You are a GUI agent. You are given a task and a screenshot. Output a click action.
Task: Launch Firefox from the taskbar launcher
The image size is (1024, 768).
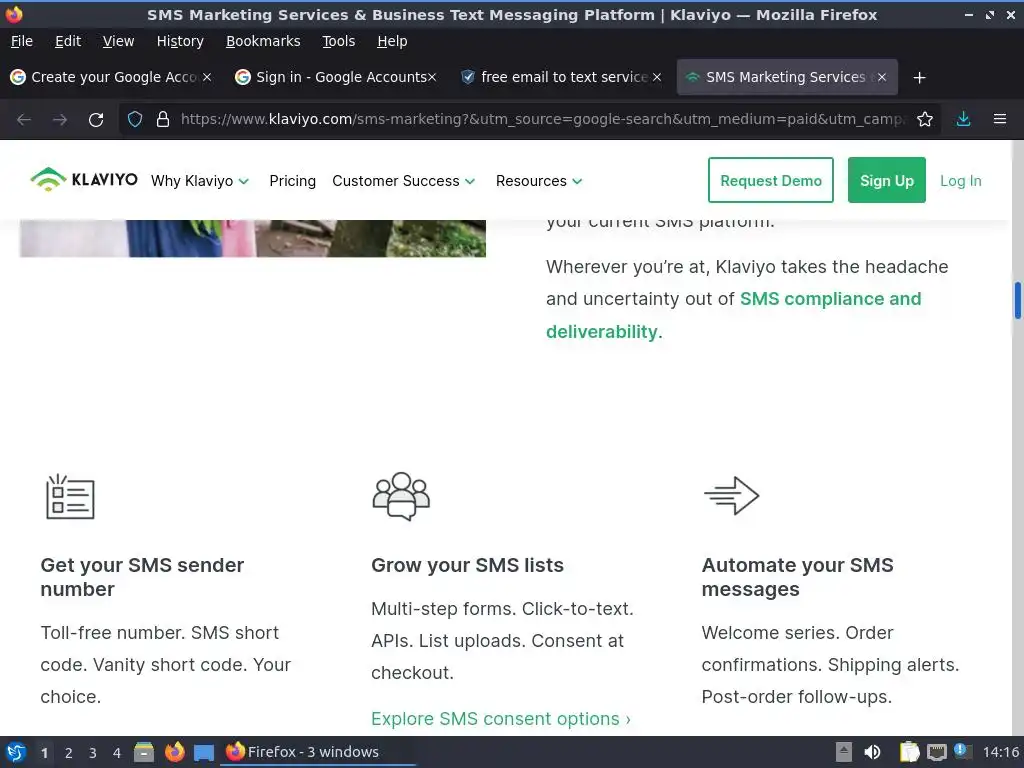(174, 752)
